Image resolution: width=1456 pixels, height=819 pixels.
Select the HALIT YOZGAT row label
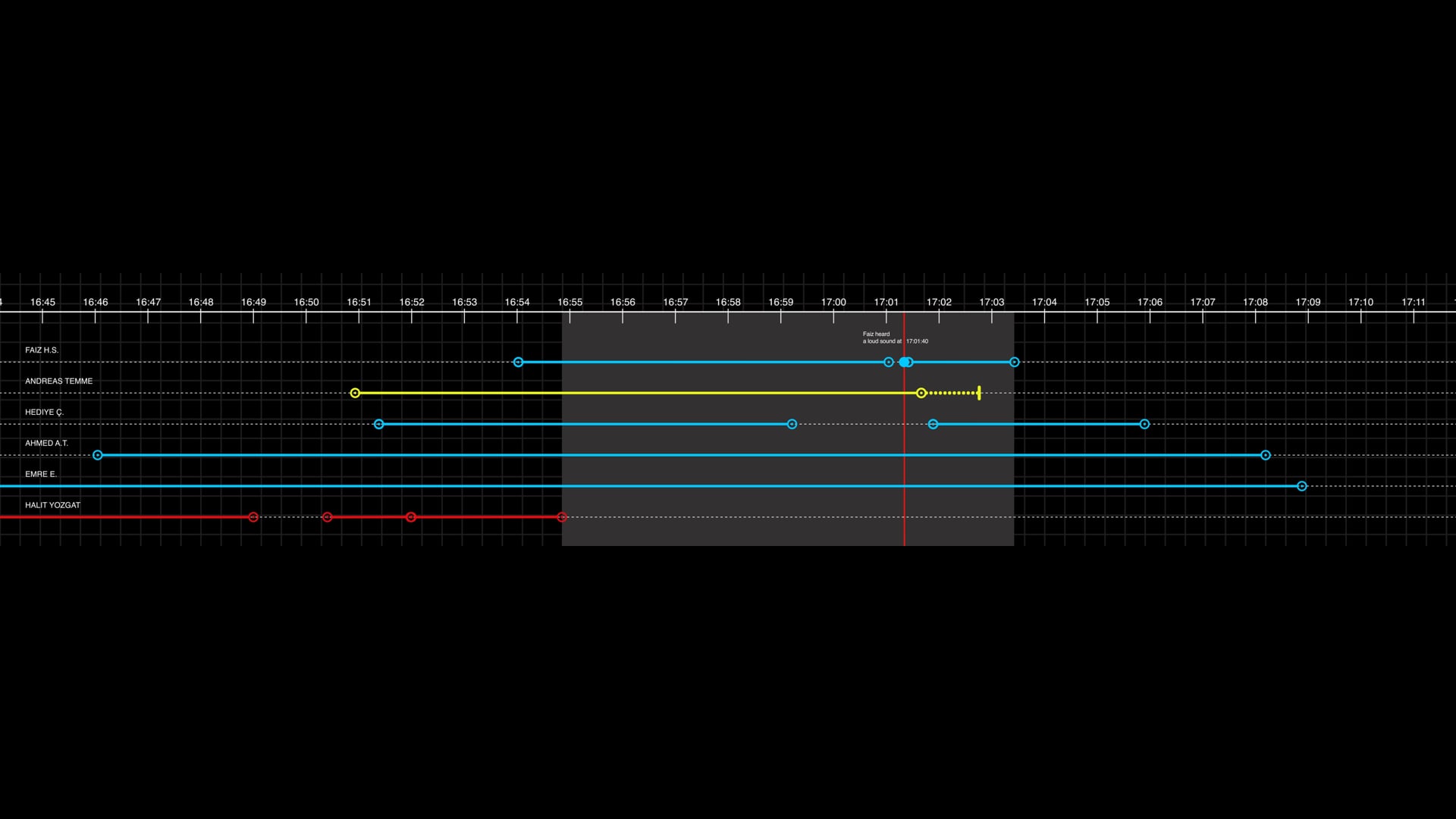[53, 505]
